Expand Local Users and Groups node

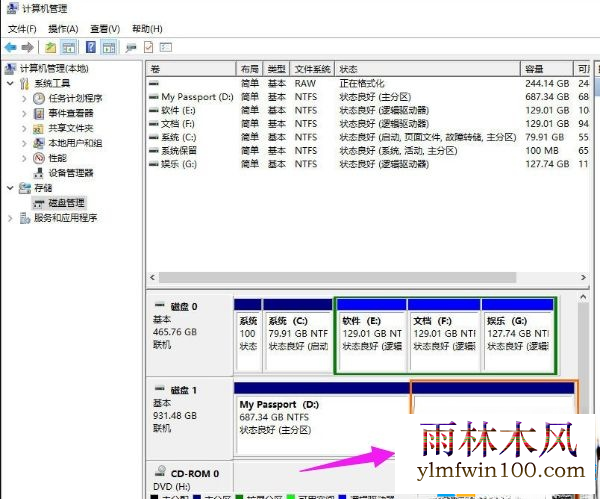point(24,143)
